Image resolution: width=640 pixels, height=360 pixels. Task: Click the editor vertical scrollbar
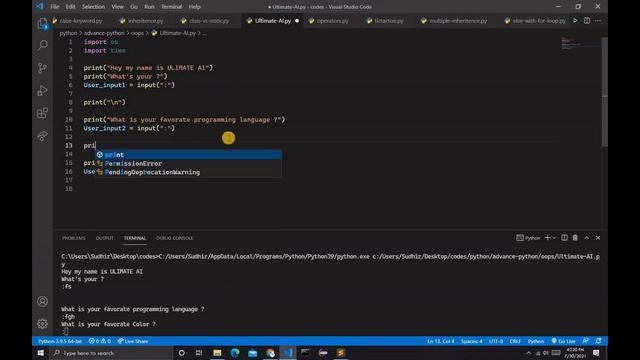[604, 92]
